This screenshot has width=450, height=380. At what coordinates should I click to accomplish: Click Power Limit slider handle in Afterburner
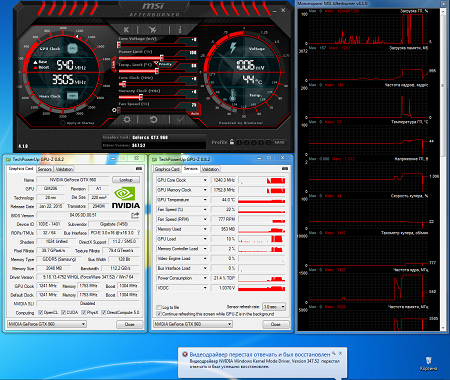click(x=162, y=58)
